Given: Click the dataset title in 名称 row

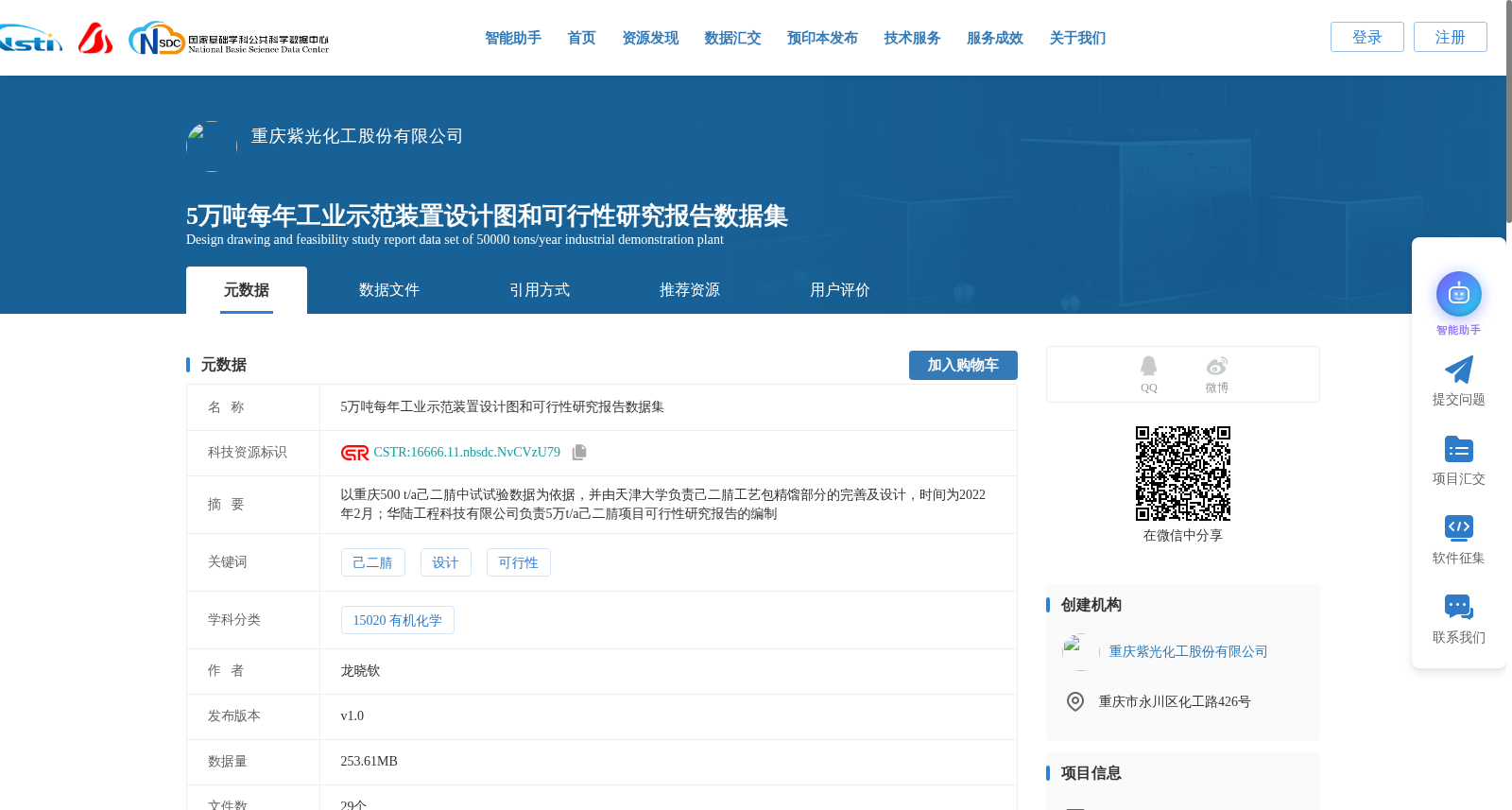Looking at the screenshot, I should point(502,407).
